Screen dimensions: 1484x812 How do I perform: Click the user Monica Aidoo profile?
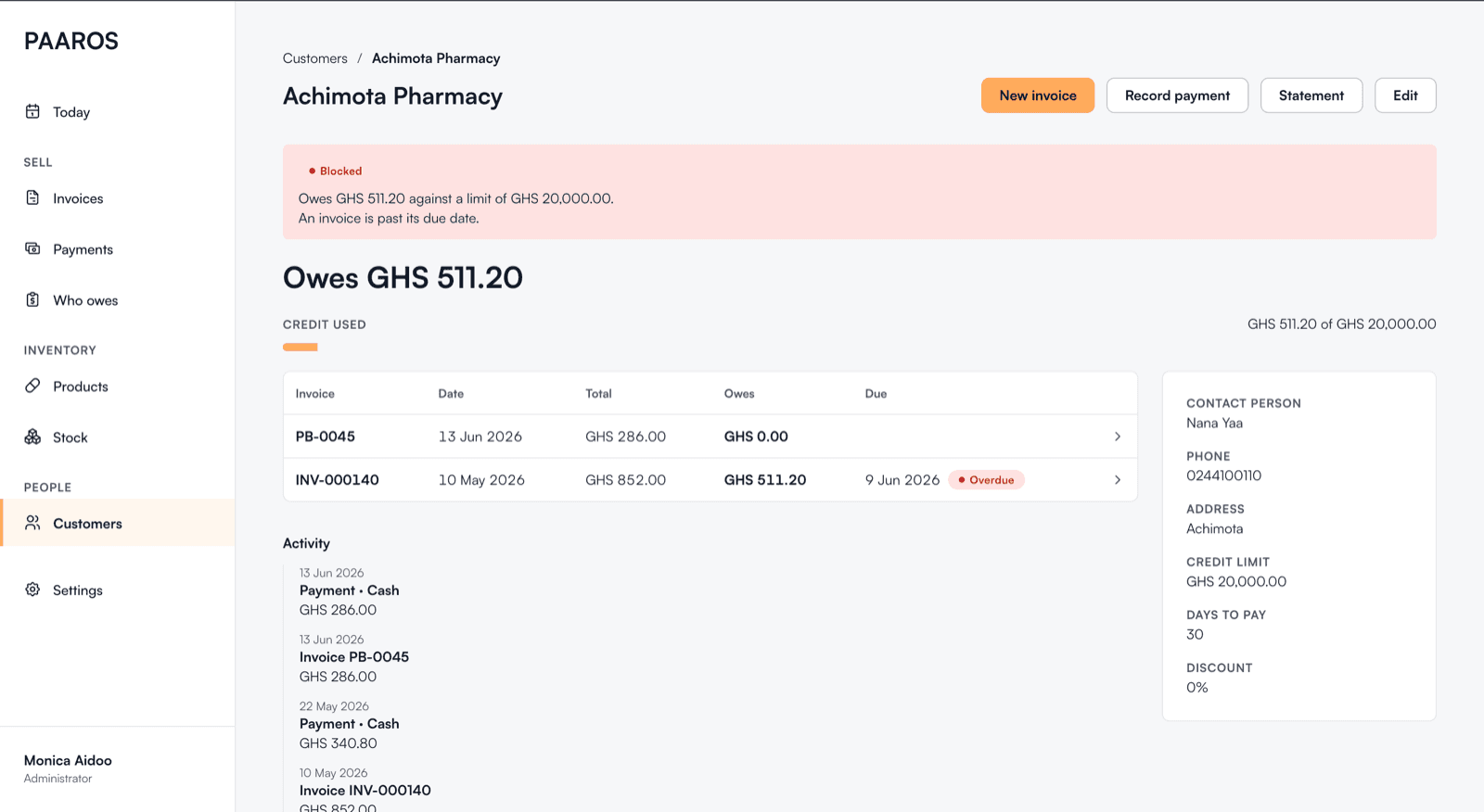tap(68, 768)
